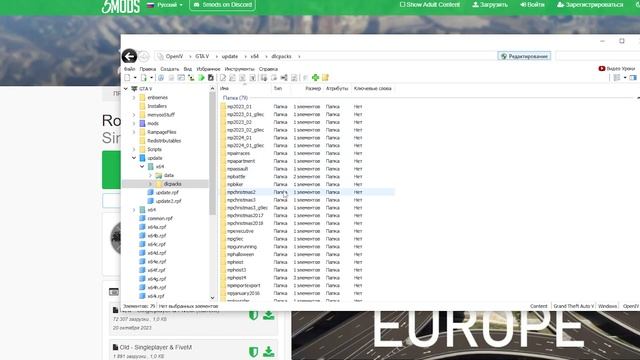Click GTA V in the breadcrumb path
Viewport: 640px width, 360px height.
point(202,56)
